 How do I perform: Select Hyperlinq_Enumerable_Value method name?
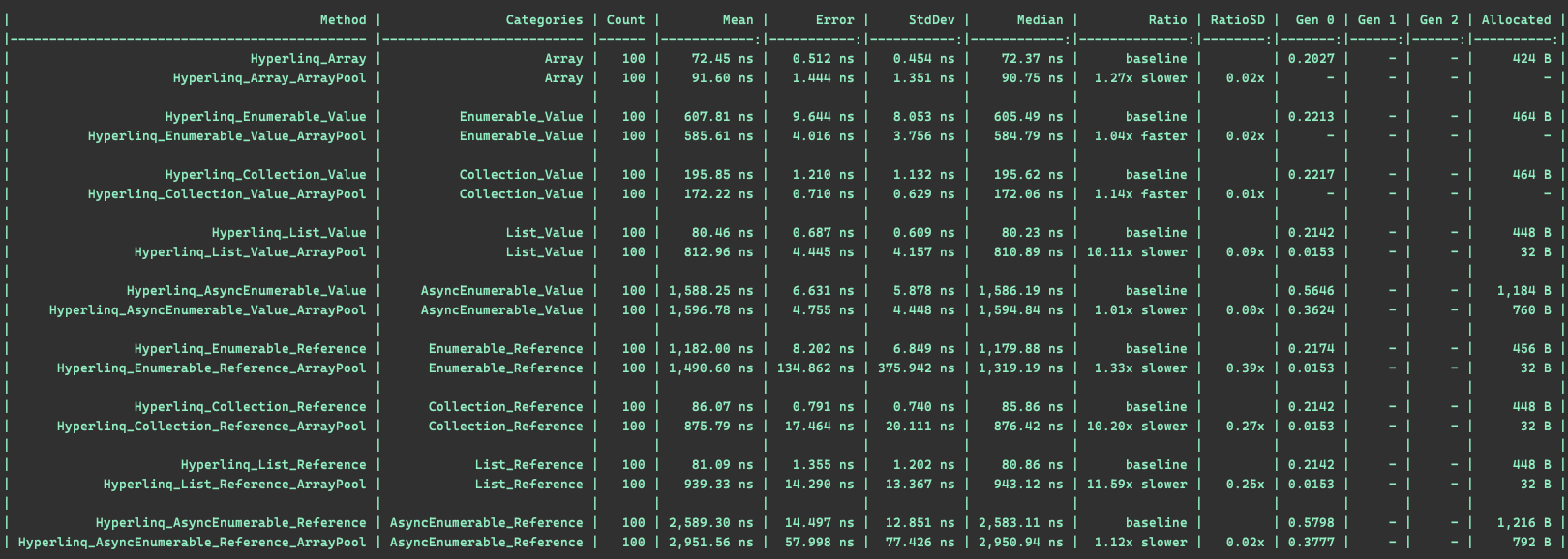click(x=266, y=116)
